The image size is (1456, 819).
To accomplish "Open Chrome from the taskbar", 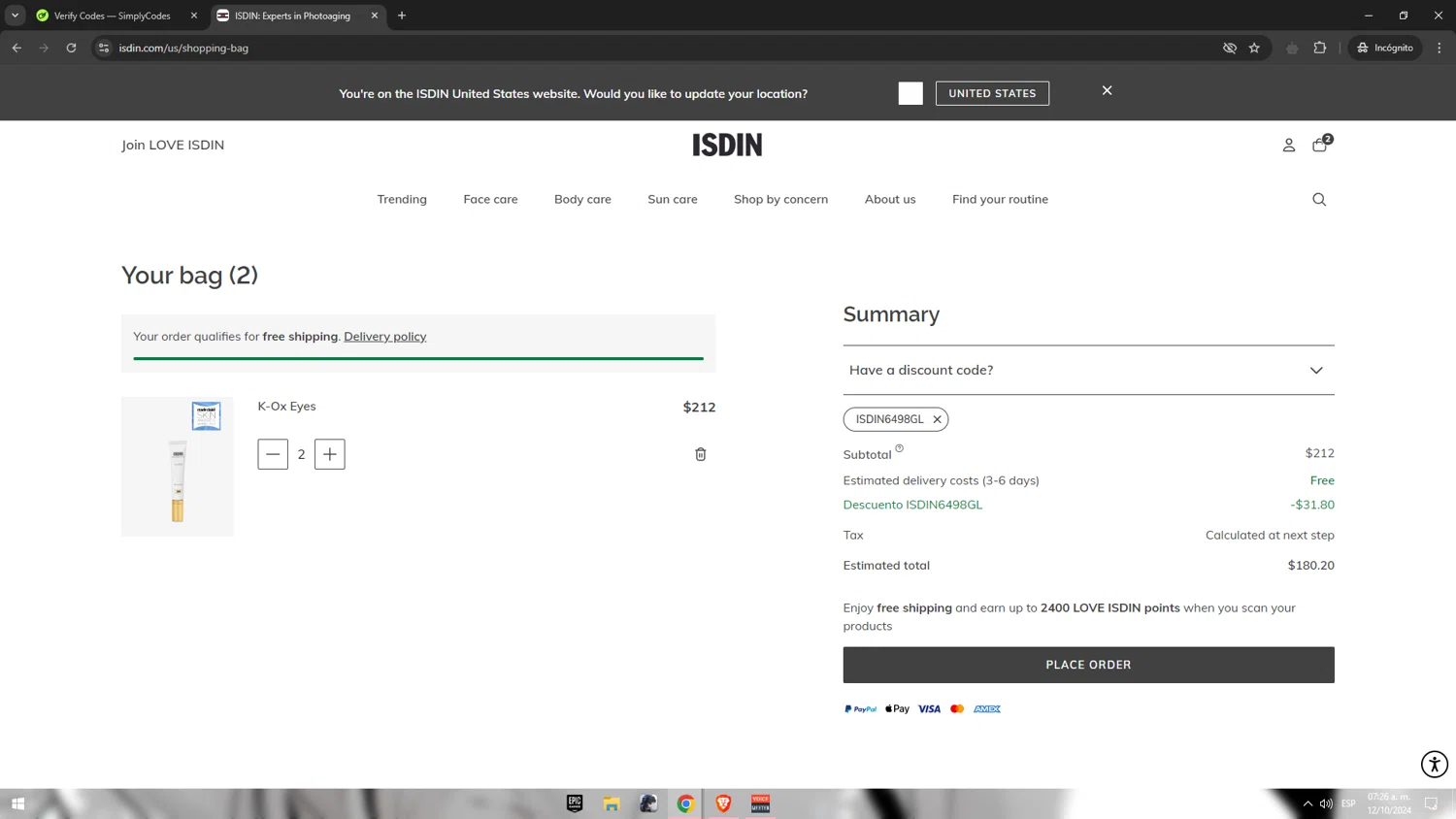I will point(686,803).
